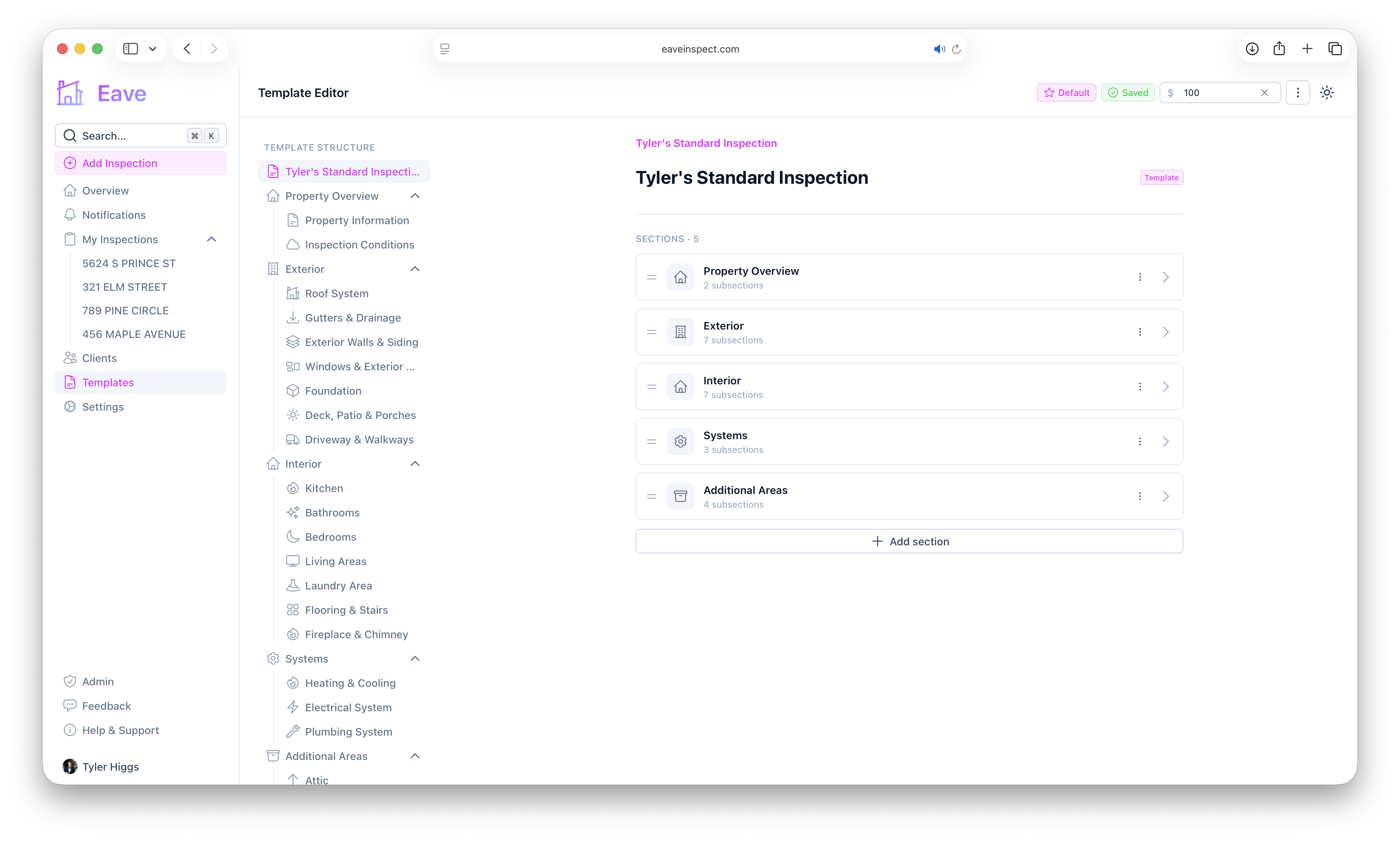This screenshot has width=1400, height=841.
Task: Open Clients in the left navigation
Action: [140, 358]
